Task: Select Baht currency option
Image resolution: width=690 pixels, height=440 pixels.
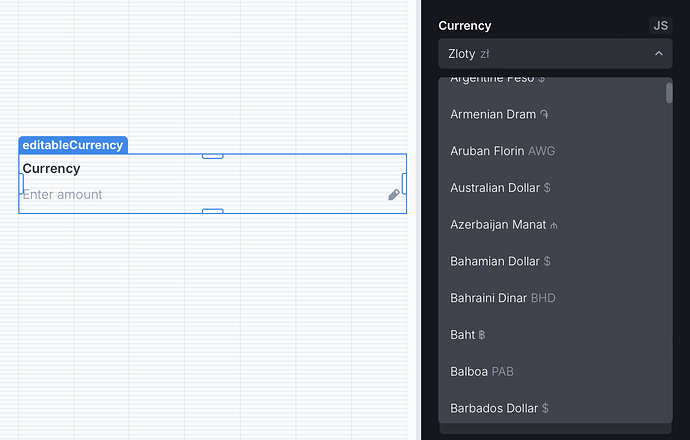Action: click(x=555, y=335)
